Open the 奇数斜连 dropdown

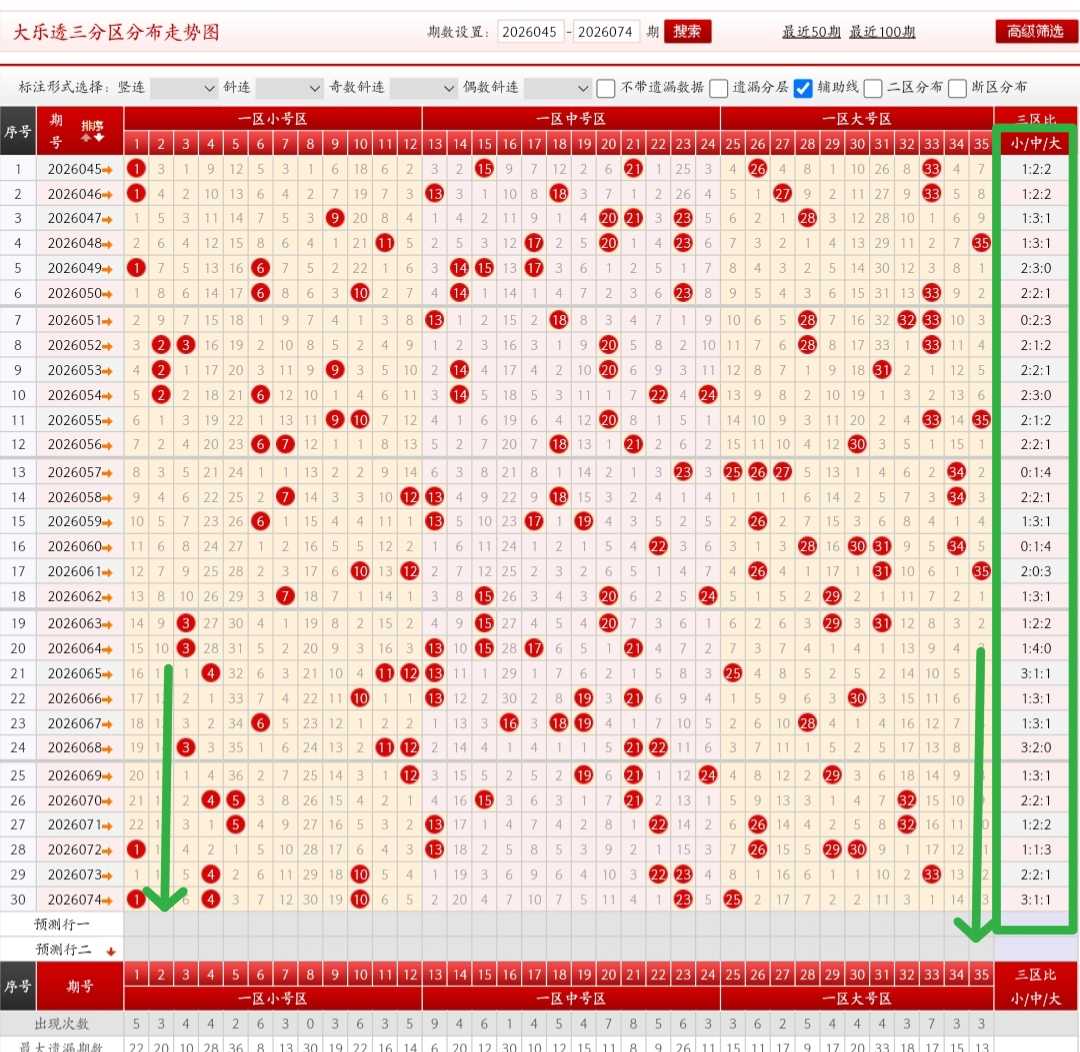click(423, 87)
